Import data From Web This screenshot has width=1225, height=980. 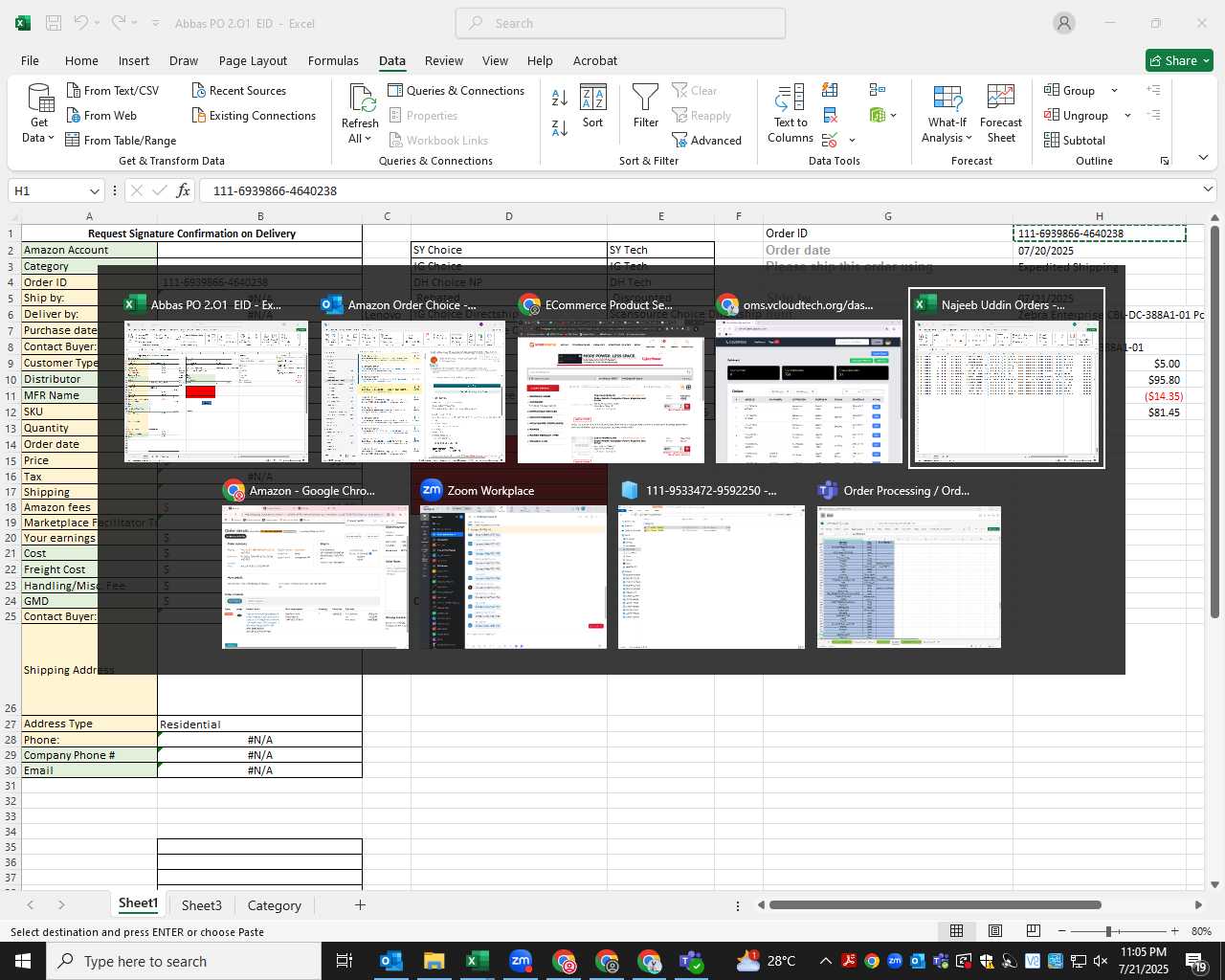coord(101,115)
